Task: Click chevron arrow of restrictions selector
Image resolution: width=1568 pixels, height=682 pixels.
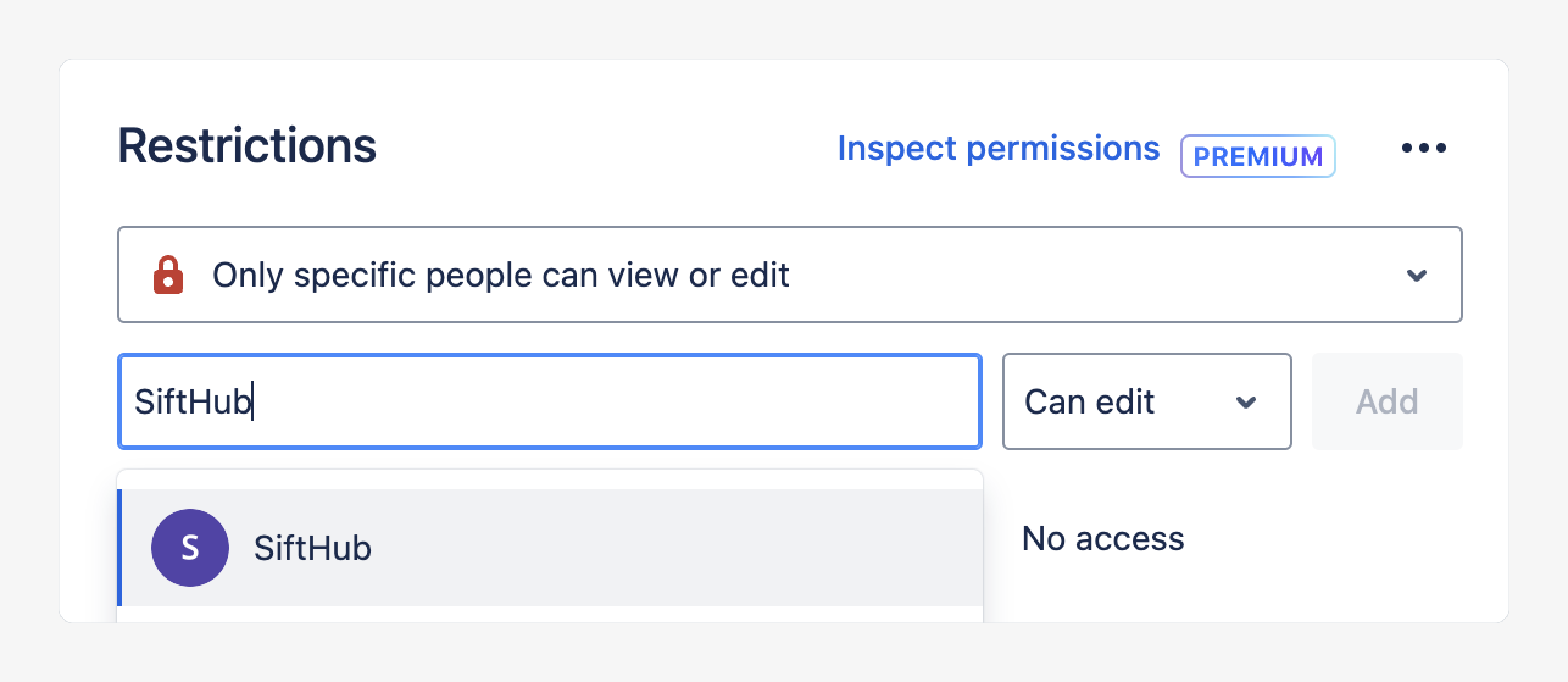Action: (x=1416, y=276)
